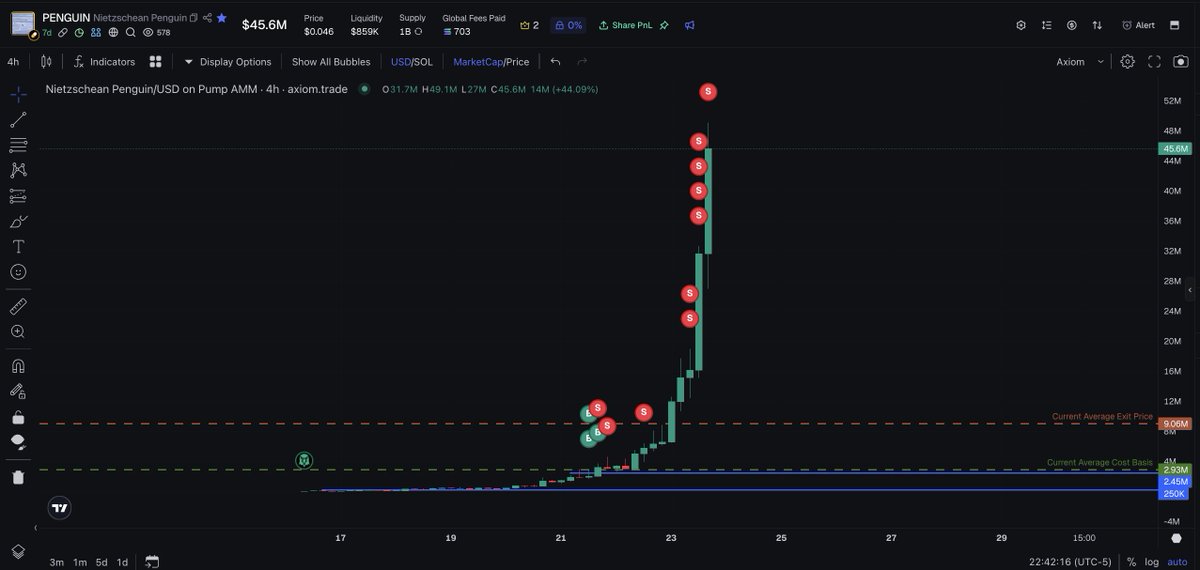Click the PENGUIN token thumbnail
The height and width of the screenshot is (570, 1200).
(x=23, y=23)
